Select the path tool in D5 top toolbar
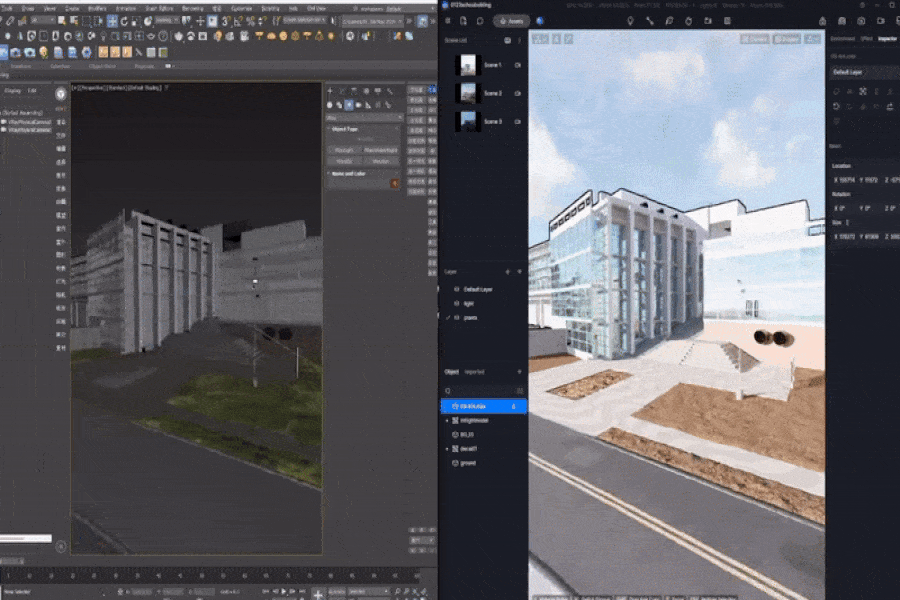This screenshot has width=900, height=600. point(650,21)
